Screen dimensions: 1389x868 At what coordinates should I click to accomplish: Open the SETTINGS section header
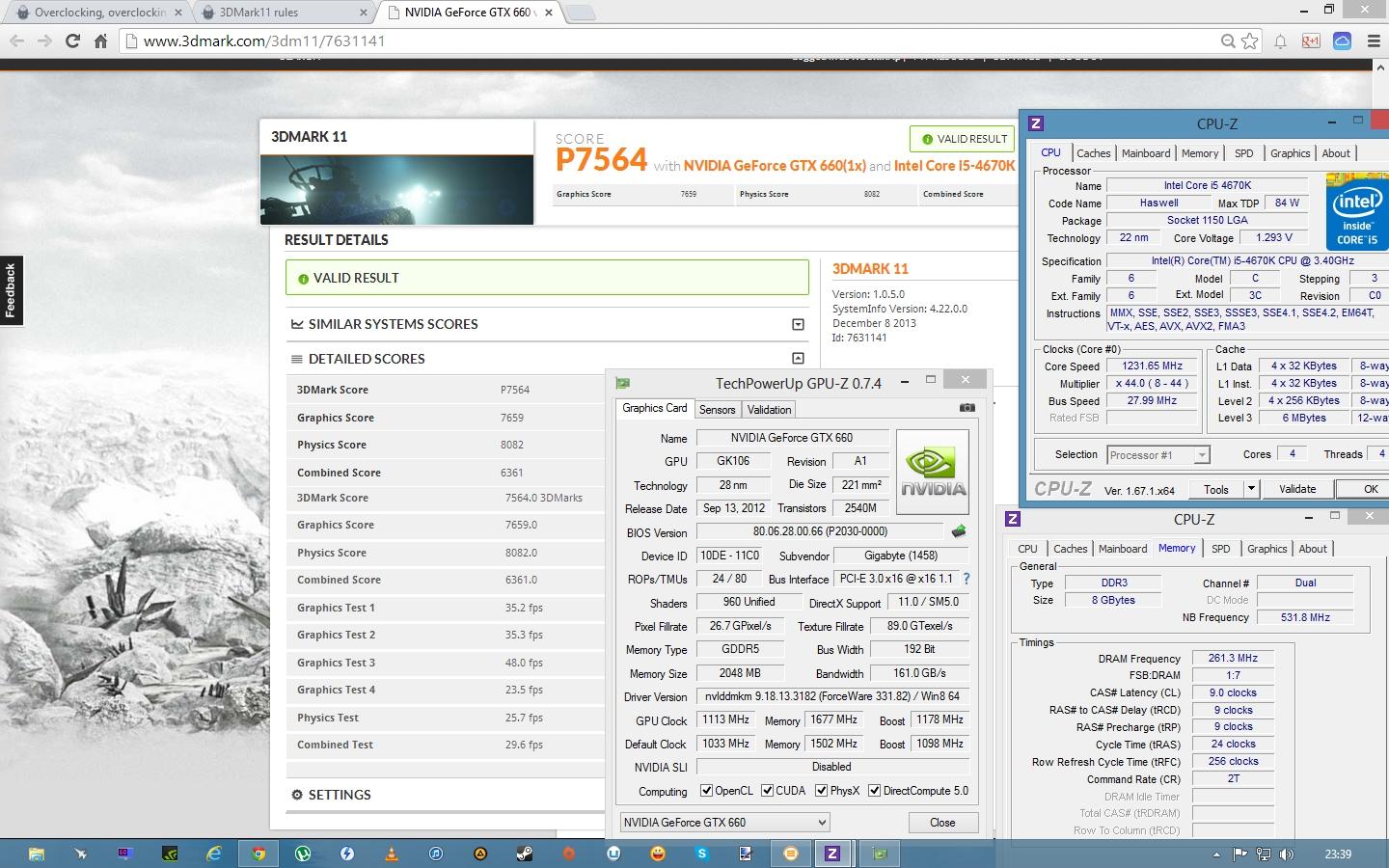[x=340, y=795]
